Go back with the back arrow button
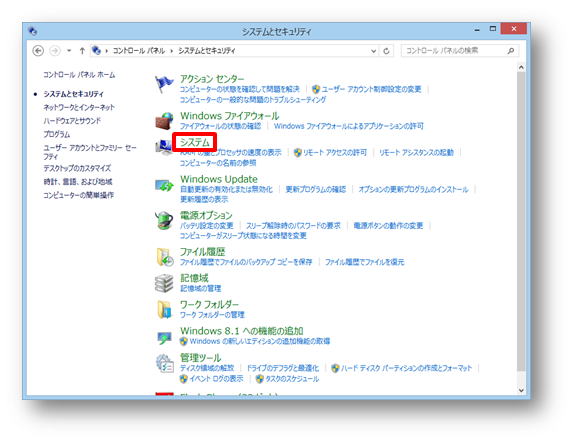This screenshot has width=573, height=442. 38,50
